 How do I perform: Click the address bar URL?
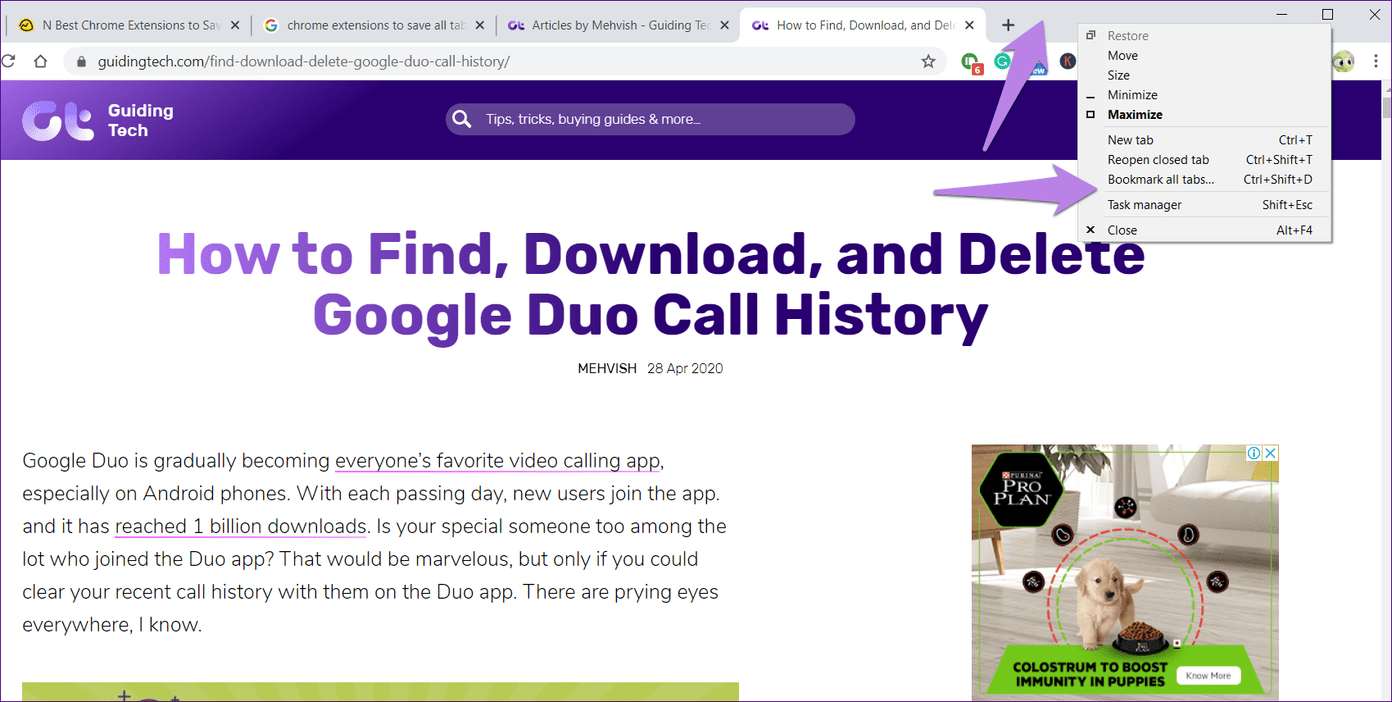[303, 62]
